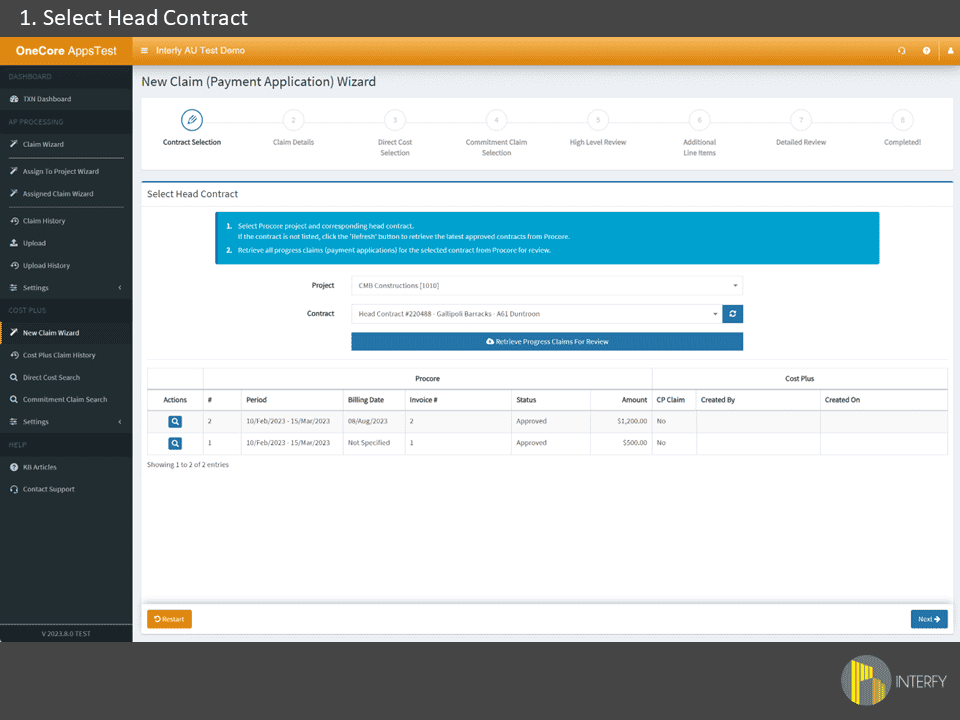The height and width of the screenshot is (720, 960).
Task: Open the Project dropdown CMB Constructions
Action: click(x=547, y=286)
